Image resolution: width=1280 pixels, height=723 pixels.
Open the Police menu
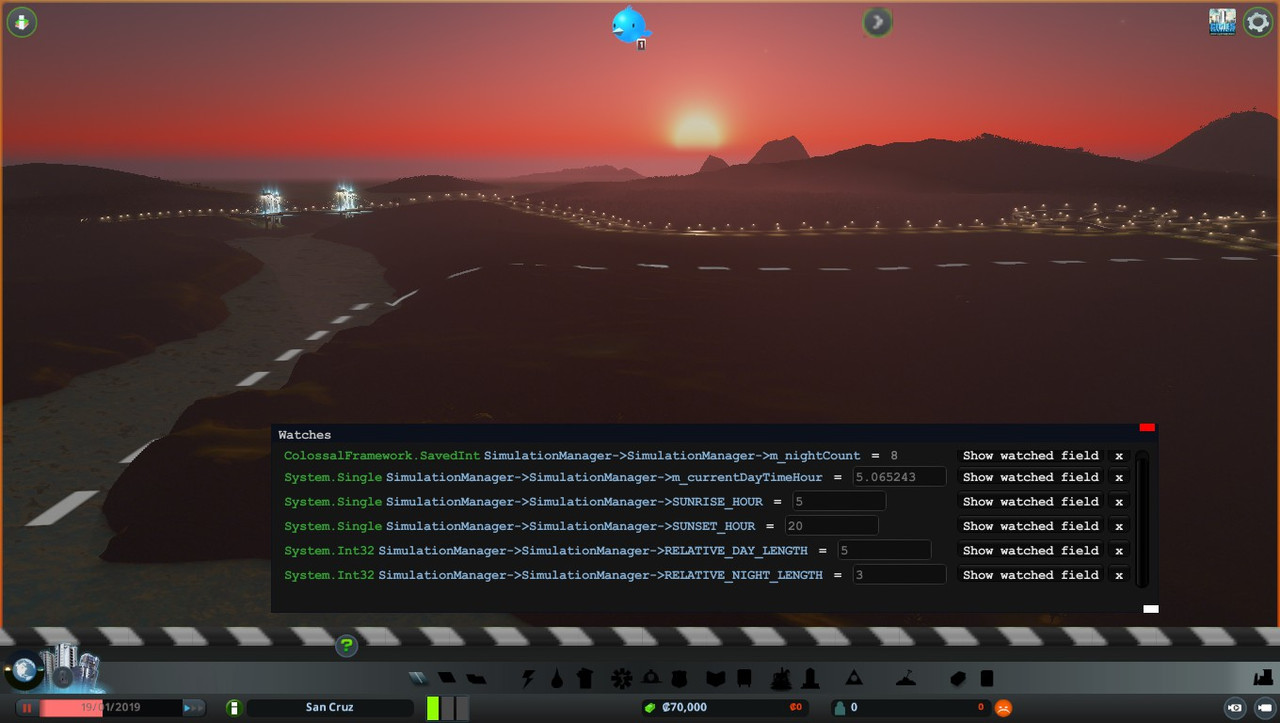click(x=680, y=679)
